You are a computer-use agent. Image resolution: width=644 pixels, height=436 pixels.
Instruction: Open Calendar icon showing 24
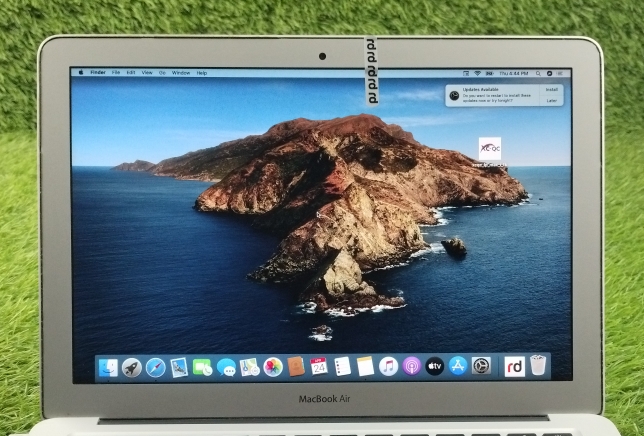[319, 366]
